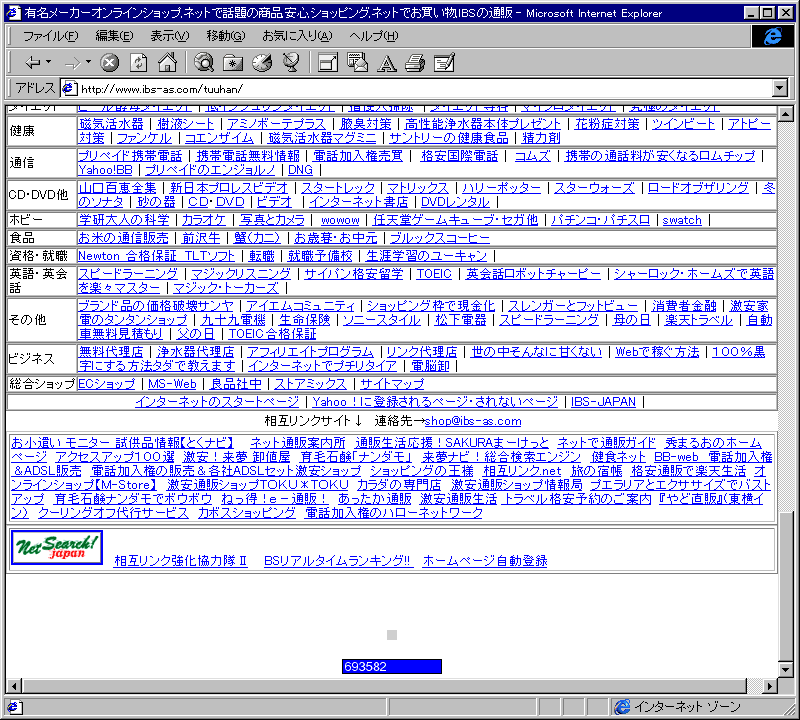Open the 表示(V) menu
This screenshot has width=800, height=720.
[x=169, y=36]
